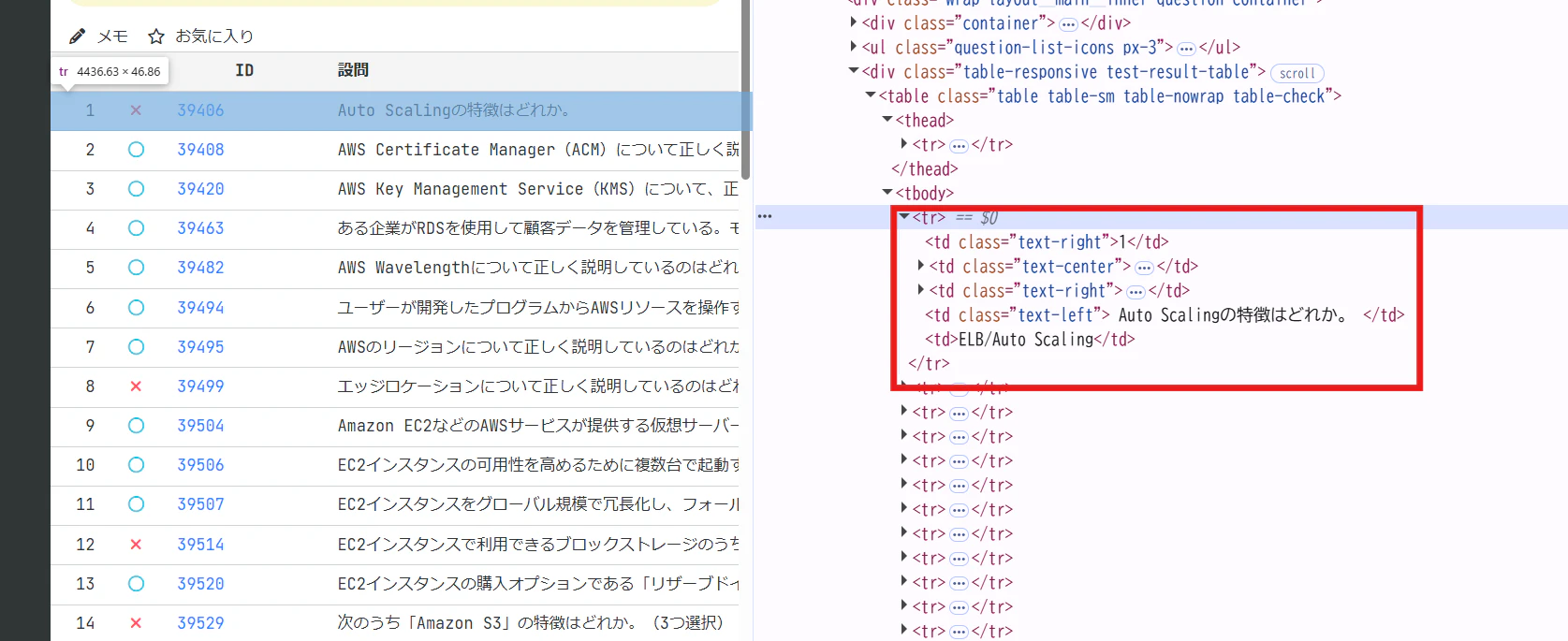1568x641 pixels.
Task: Click the ellipsis badge in td text-right element
Action: 1136,292
